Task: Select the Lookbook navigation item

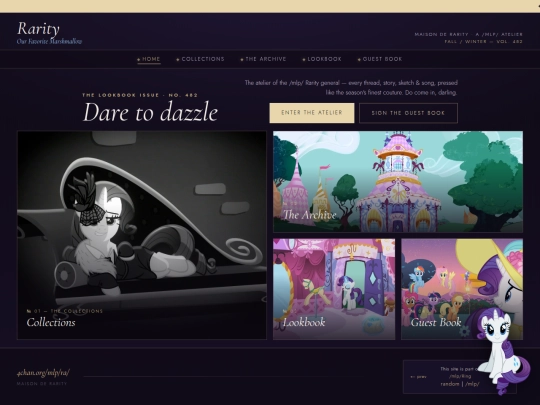Action: click(322, 59)
